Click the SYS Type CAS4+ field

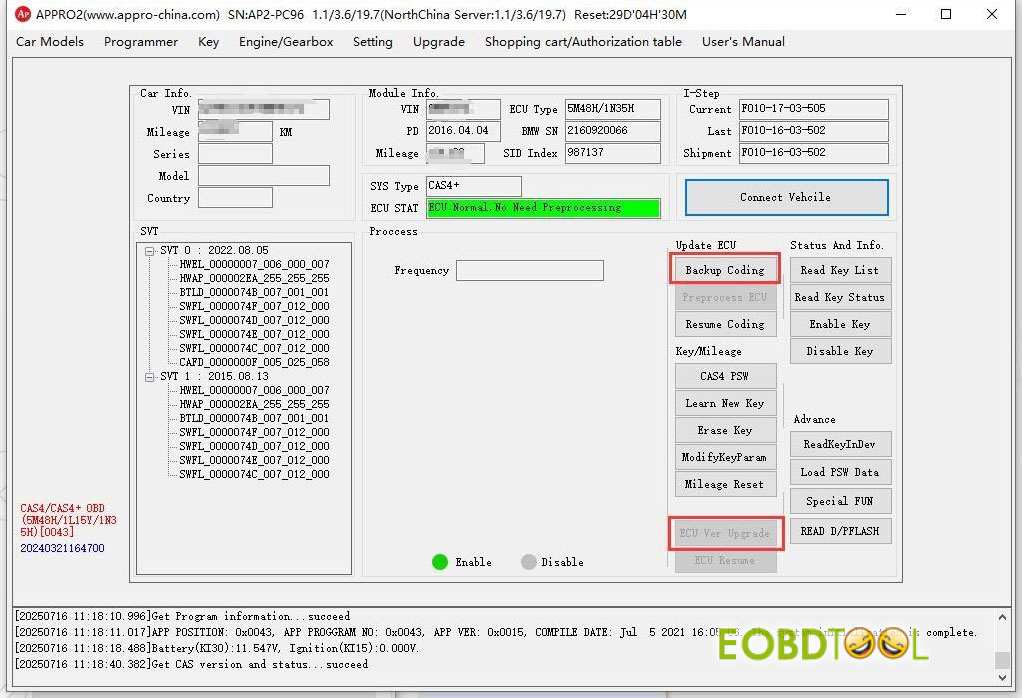[473, 186]
